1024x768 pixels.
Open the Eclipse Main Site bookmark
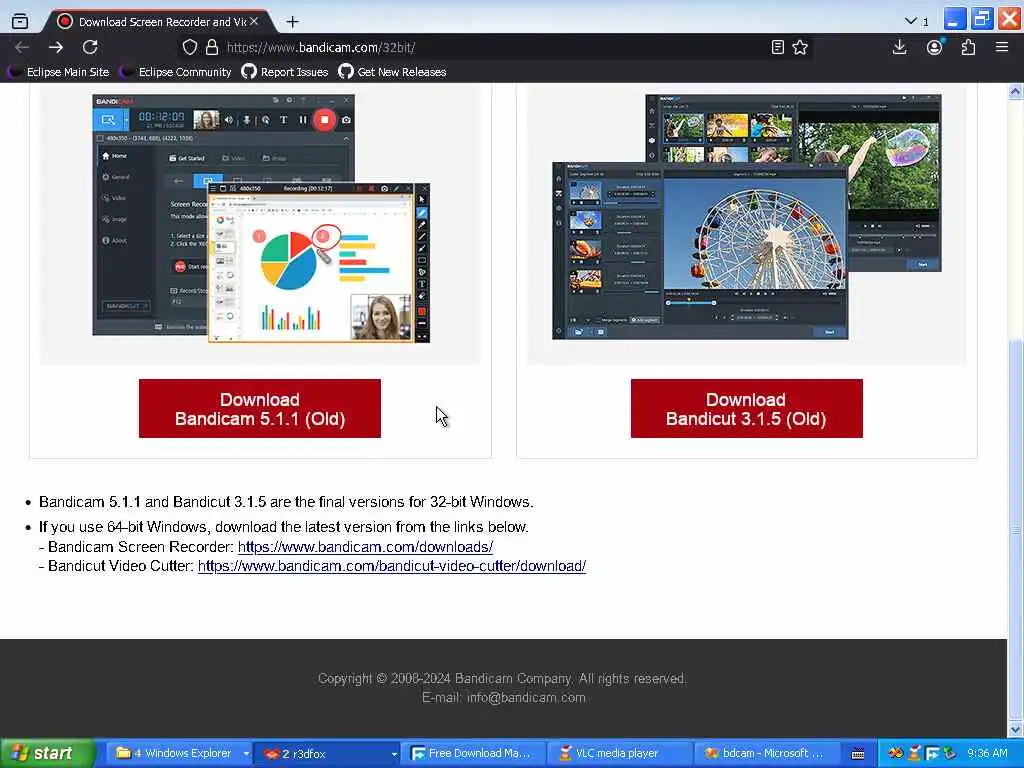(x=58, y=72)
